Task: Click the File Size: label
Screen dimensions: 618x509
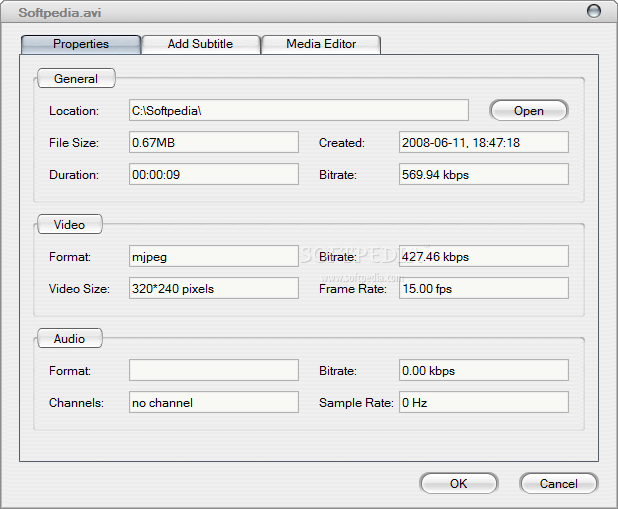Action: coord(74,143)
